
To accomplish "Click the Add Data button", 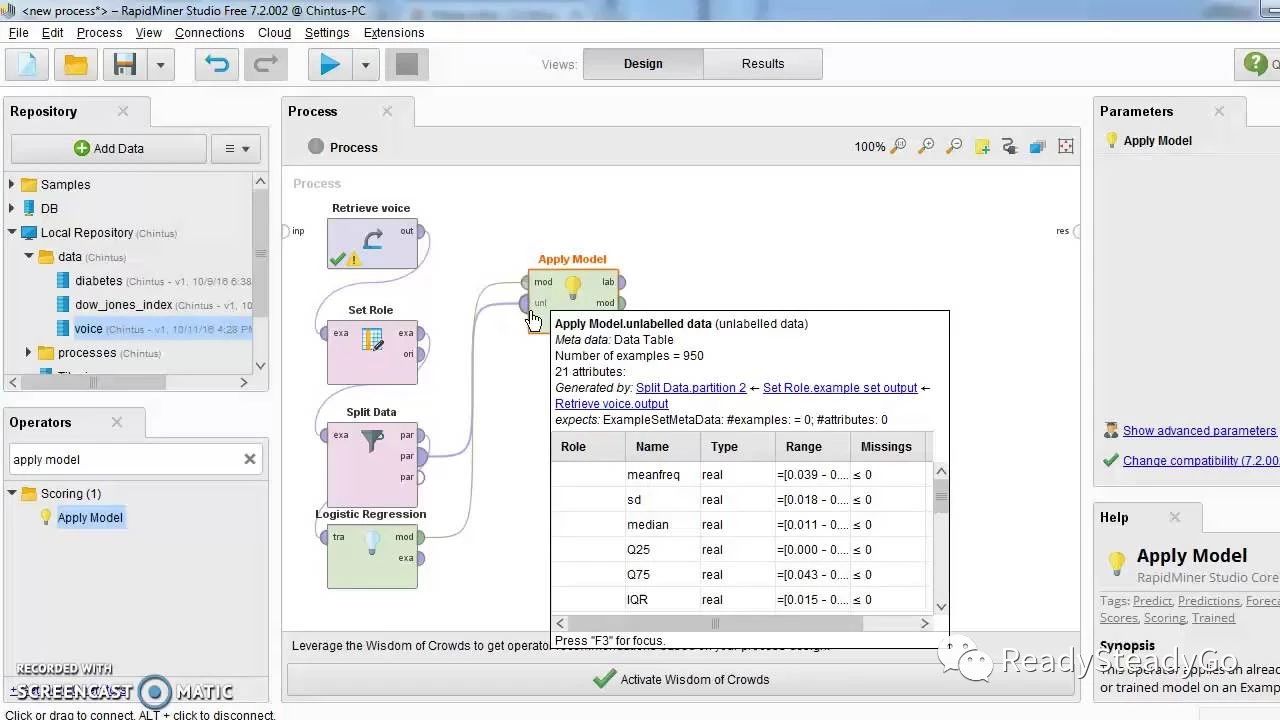I will 109,148.
